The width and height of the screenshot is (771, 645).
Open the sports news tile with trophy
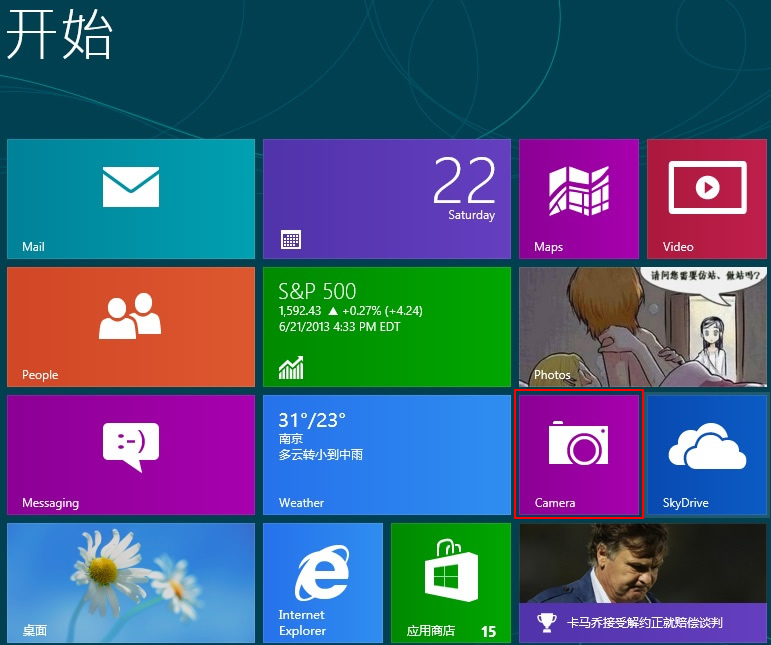tap(643, 583)
